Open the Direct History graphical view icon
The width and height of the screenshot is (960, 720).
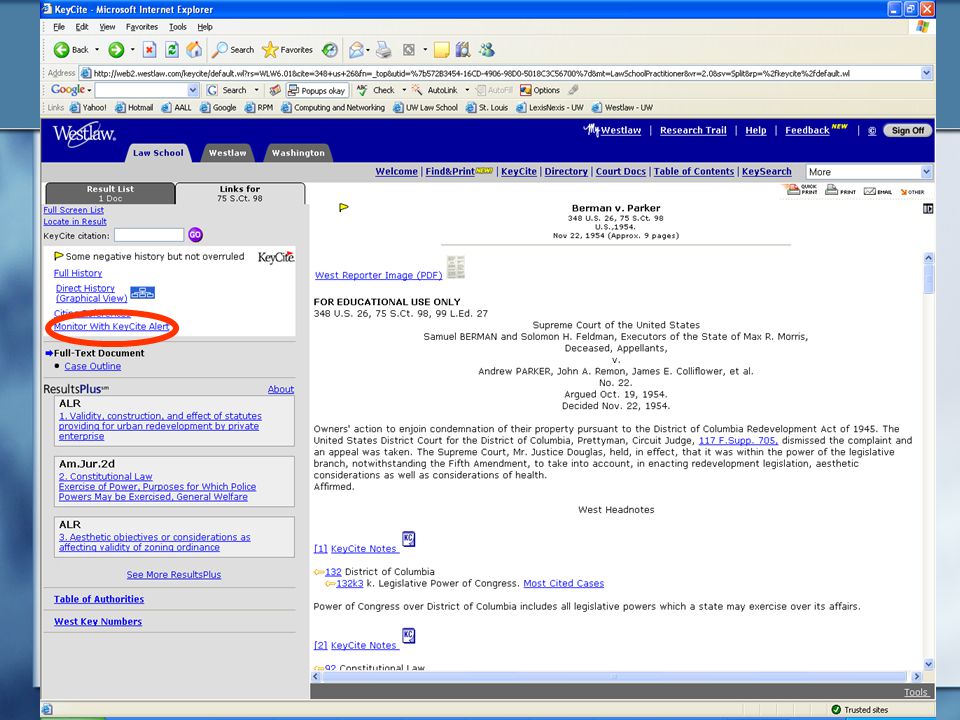pyautogui.click(x=143, y=293)
